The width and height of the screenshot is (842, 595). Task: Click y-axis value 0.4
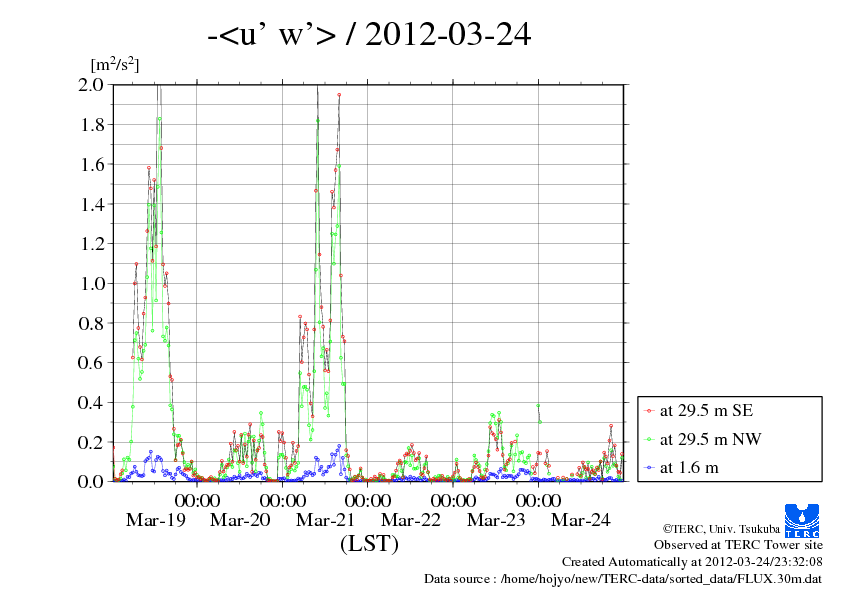click(91, 402)
